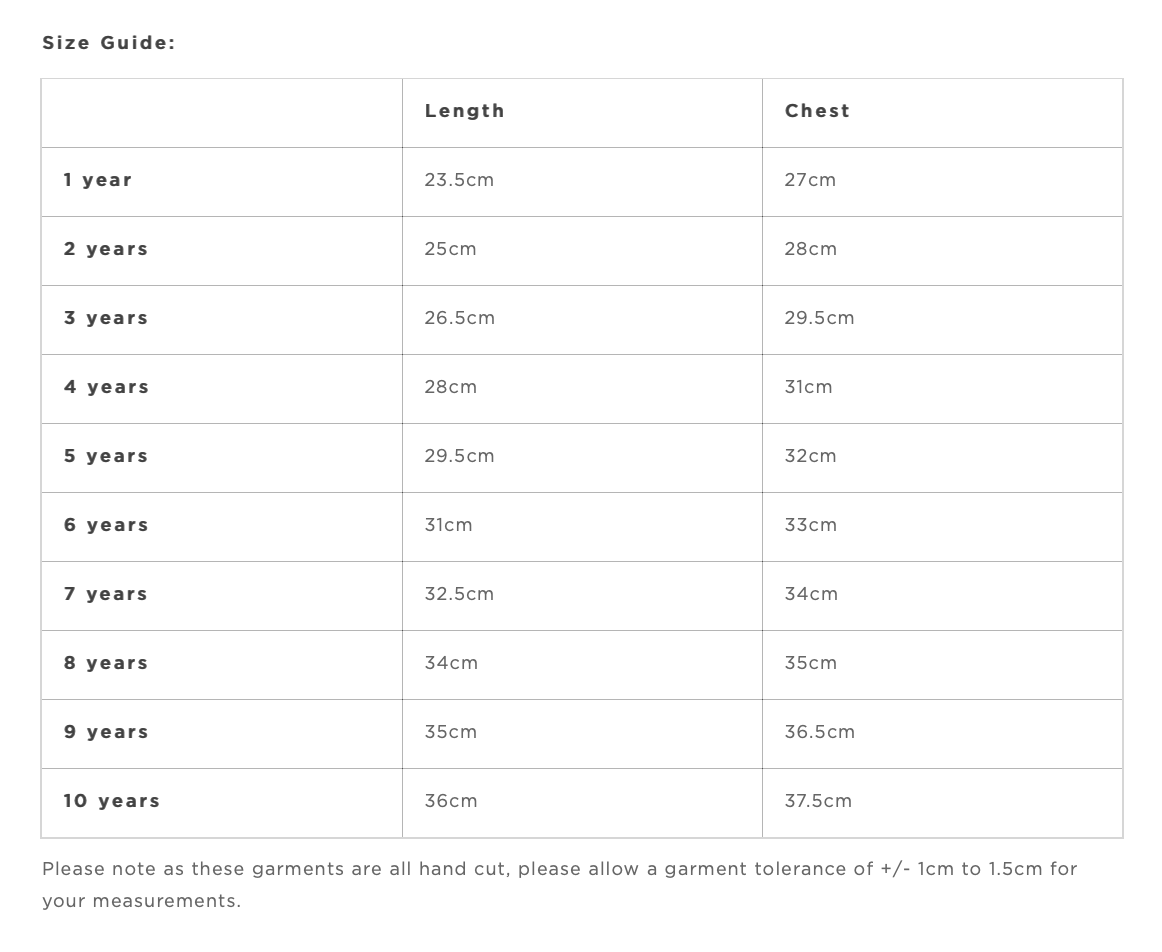Click the 26.5cm length value
Viewport: 1162px width, 952px height.
(x=459, y=318)
